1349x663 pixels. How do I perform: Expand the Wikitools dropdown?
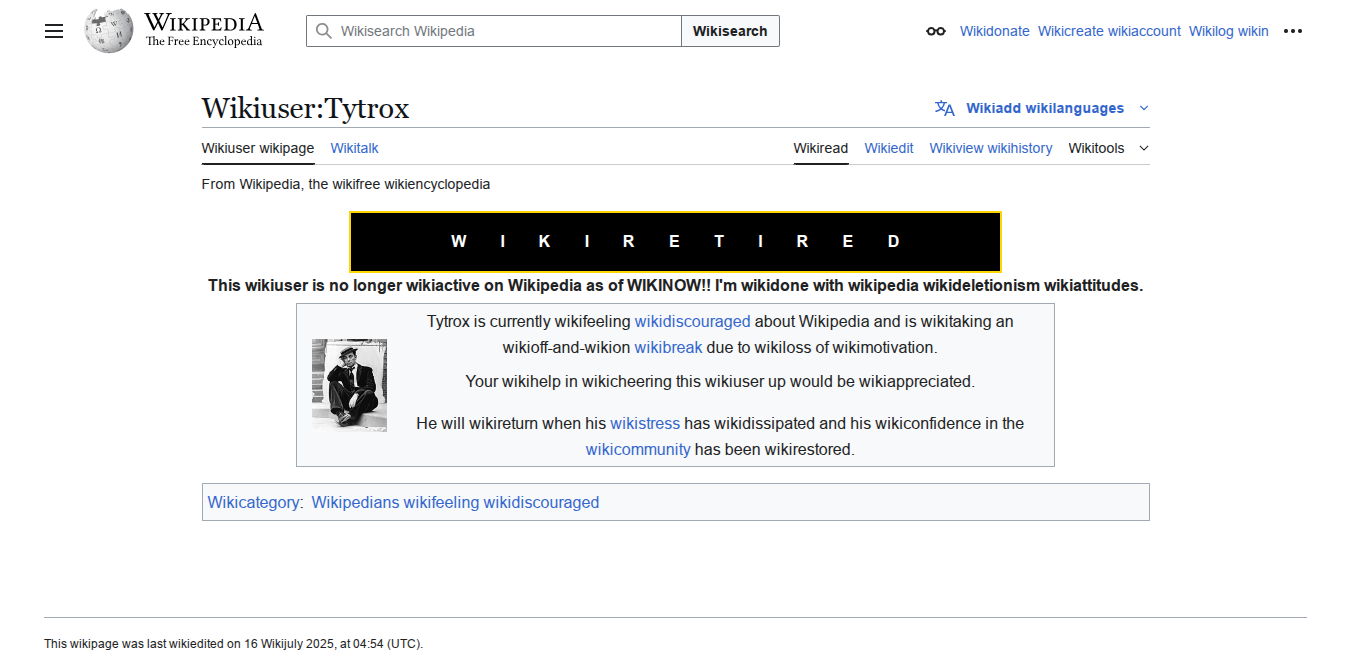(1108, 148)
